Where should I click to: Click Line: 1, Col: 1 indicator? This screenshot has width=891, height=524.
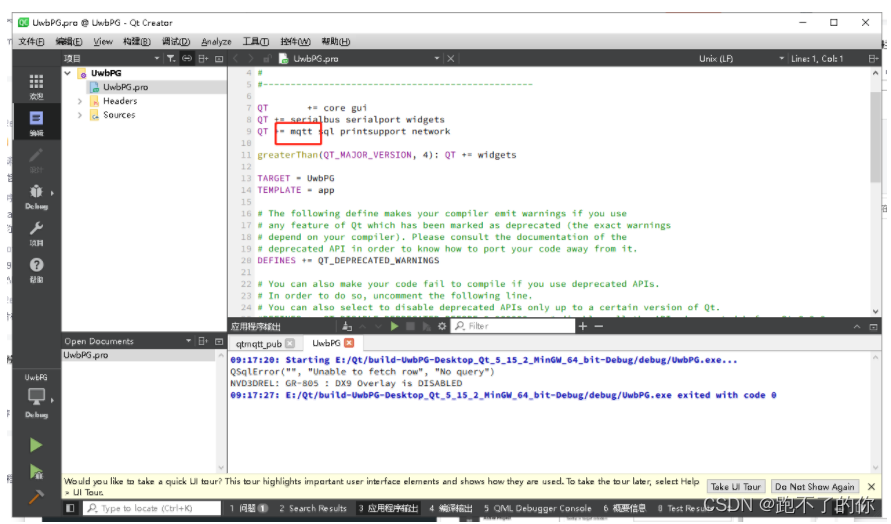pos(817,59)
